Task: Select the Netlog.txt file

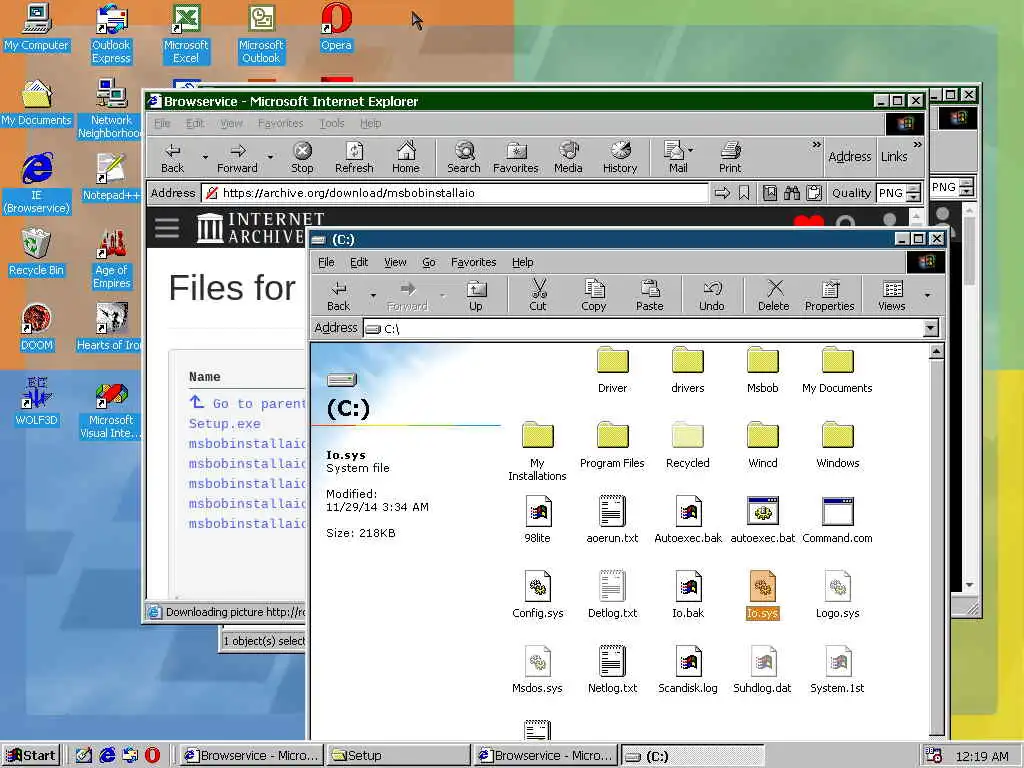Action: coord(613,669)
